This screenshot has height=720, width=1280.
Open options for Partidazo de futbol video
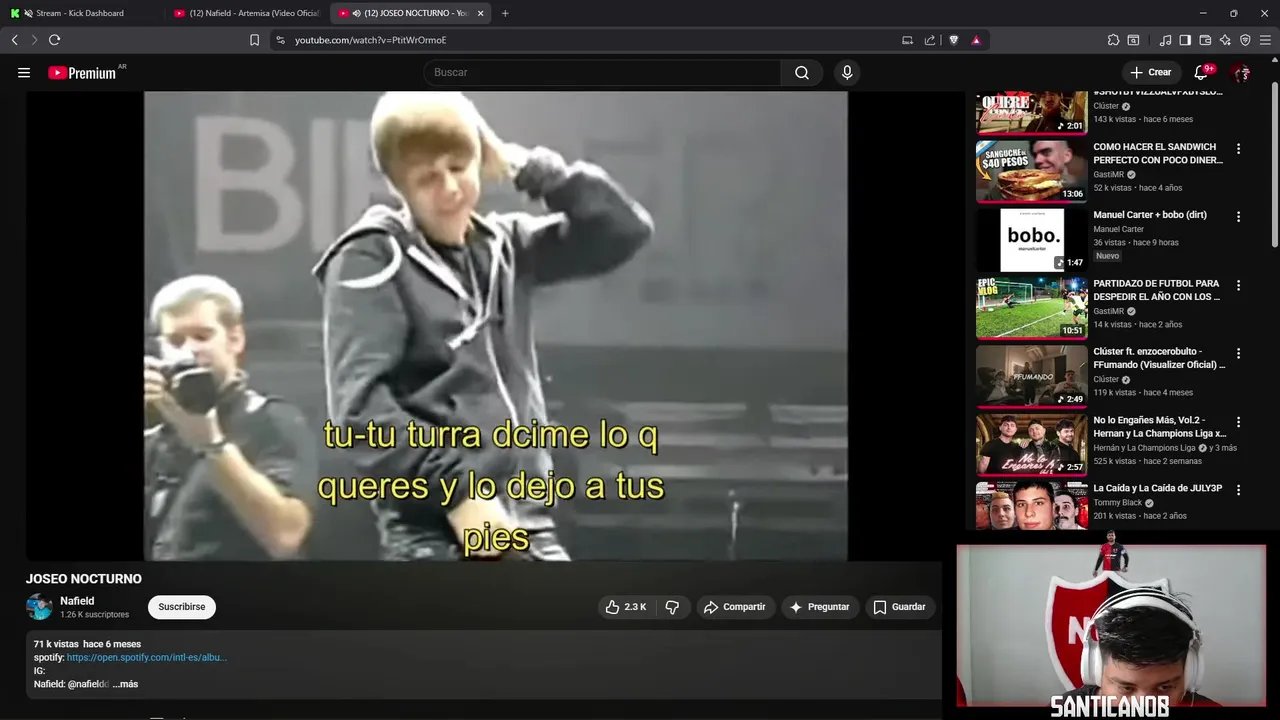1238,285
